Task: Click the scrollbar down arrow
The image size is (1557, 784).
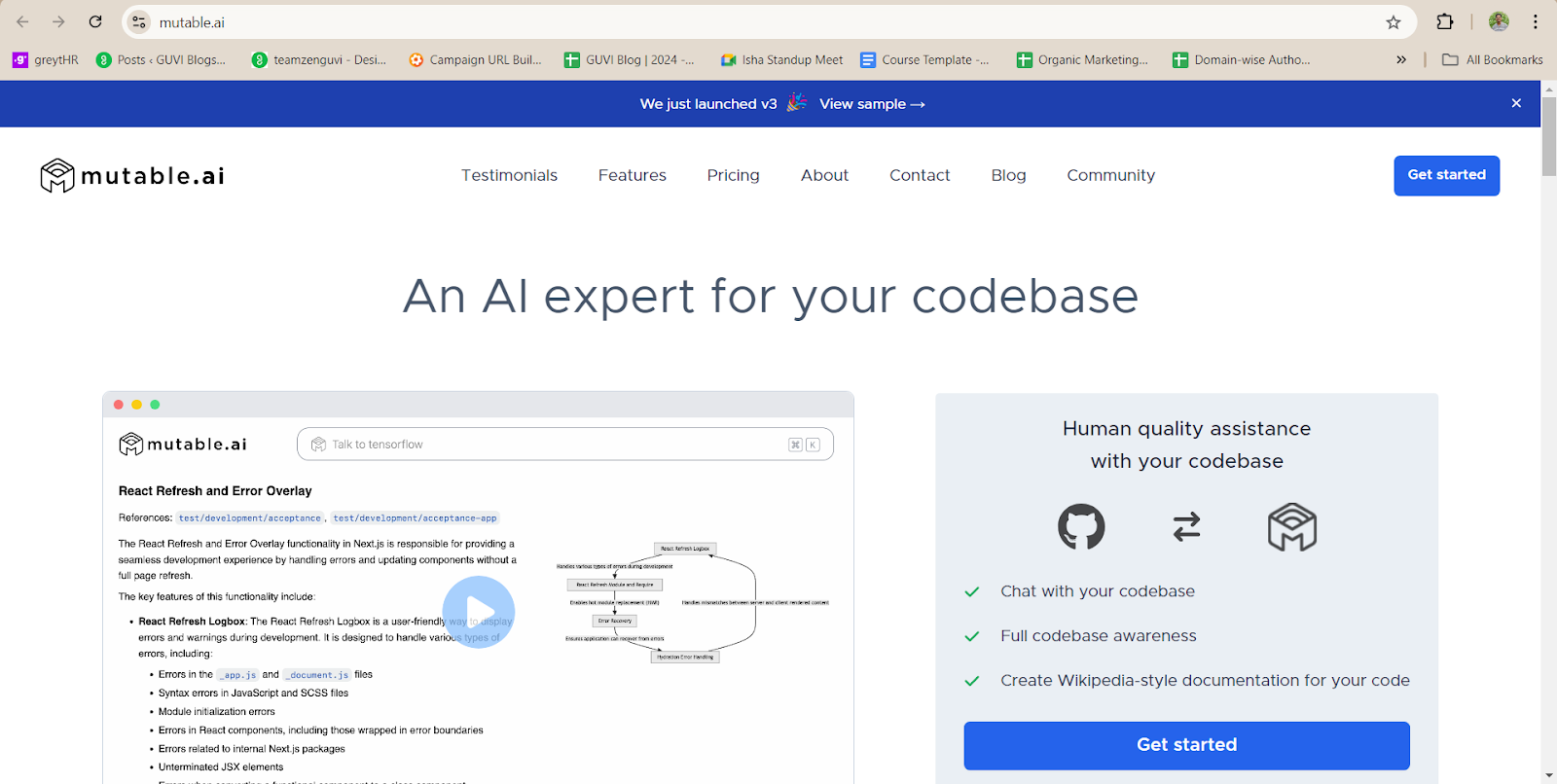Action: pos(1549,776)
